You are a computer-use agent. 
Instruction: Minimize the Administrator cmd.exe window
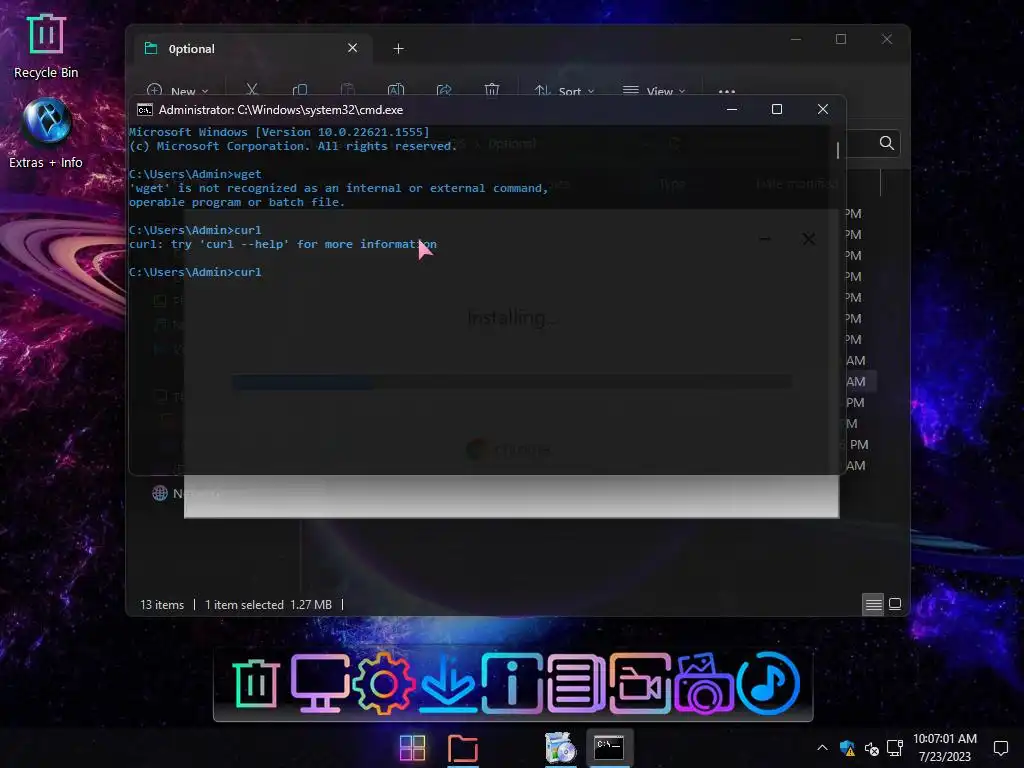(732, 110)
